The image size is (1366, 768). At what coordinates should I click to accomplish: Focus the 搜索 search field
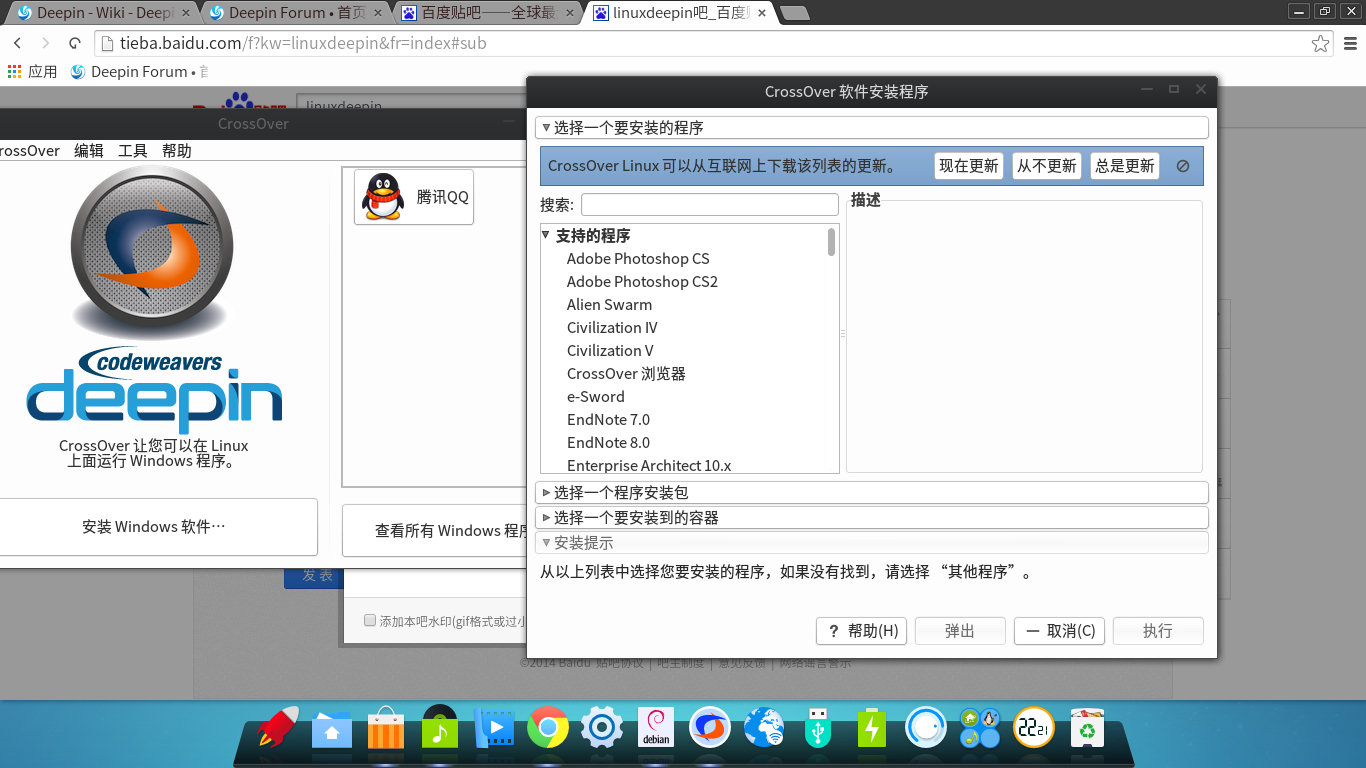point(710,205)
